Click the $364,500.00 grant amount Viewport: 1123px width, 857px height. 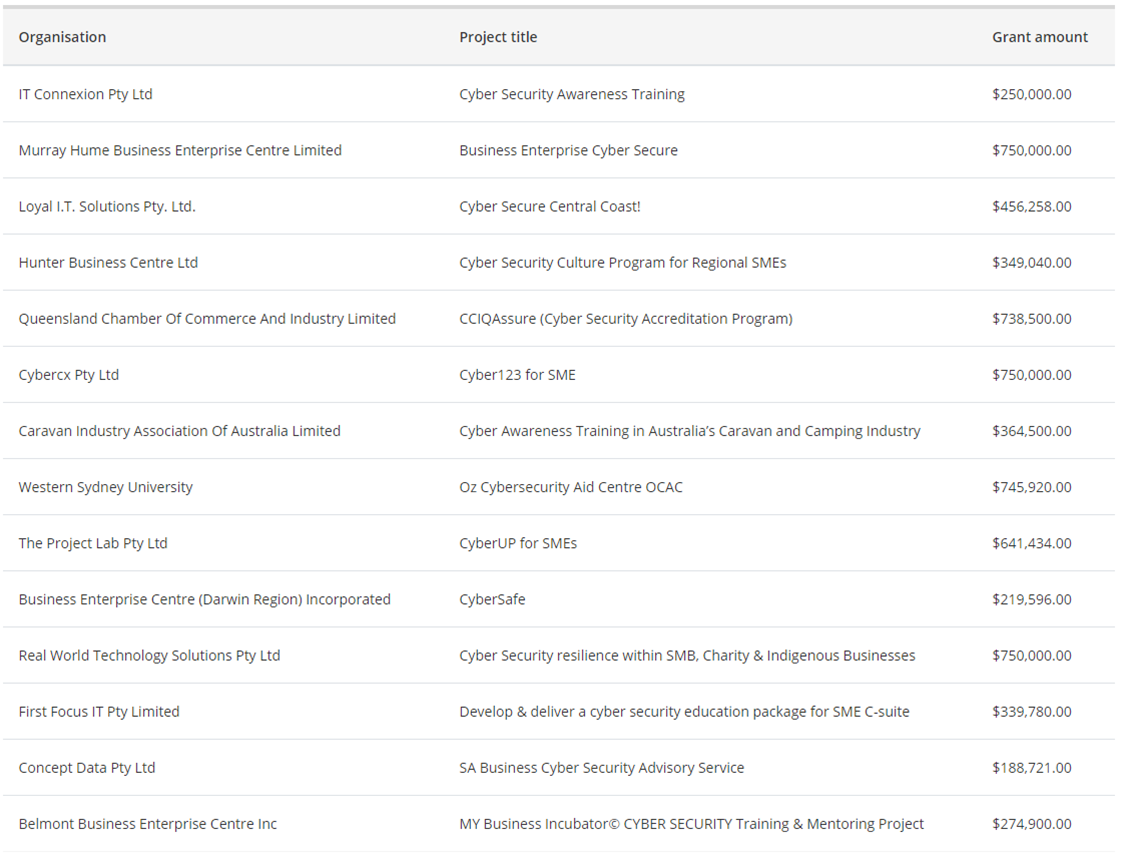(x=1031, y=431)
